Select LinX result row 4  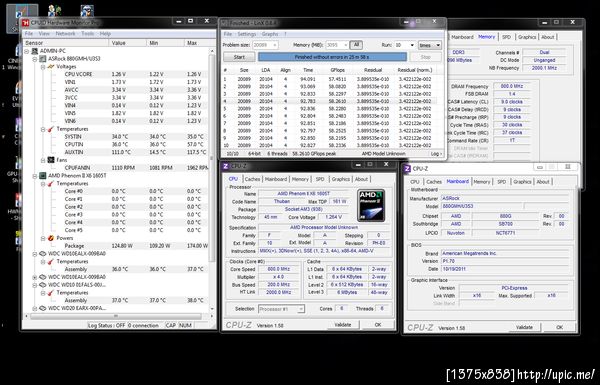329,101
